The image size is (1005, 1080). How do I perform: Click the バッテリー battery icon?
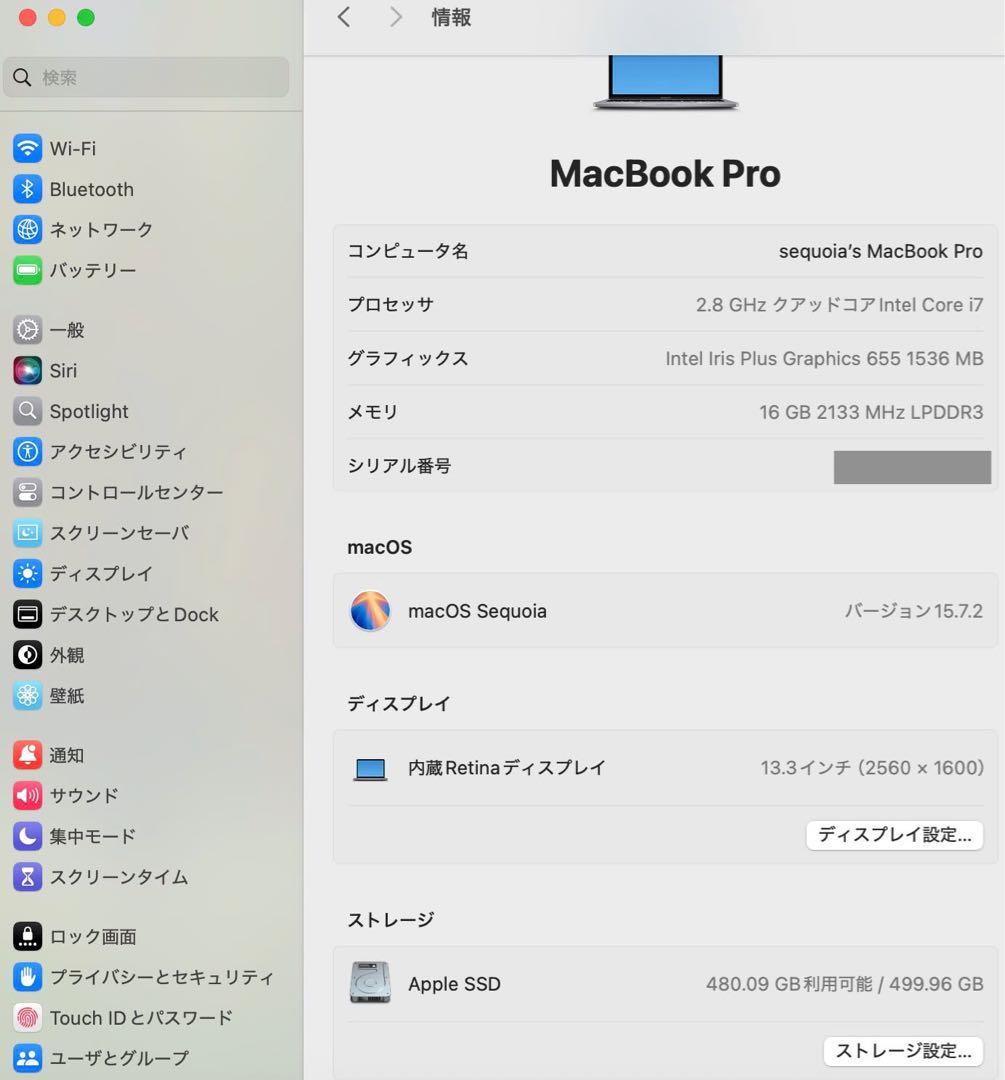pyautogui.click(x=28, y=270)
